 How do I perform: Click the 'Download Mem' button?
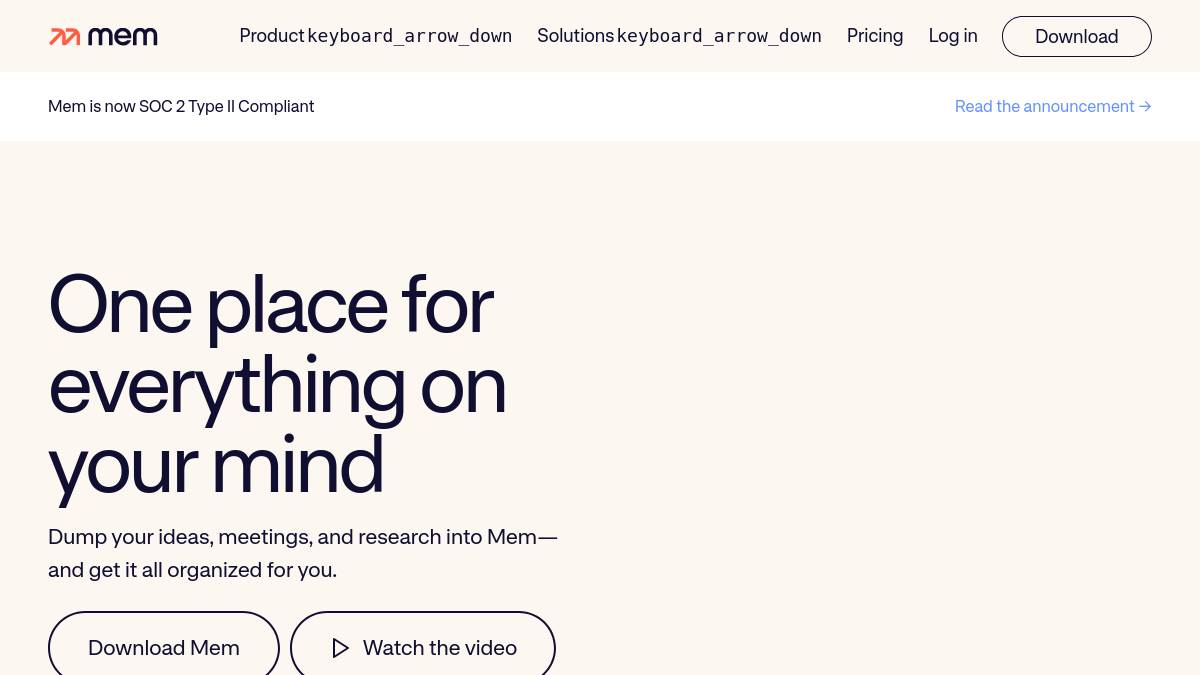point(164,648)
